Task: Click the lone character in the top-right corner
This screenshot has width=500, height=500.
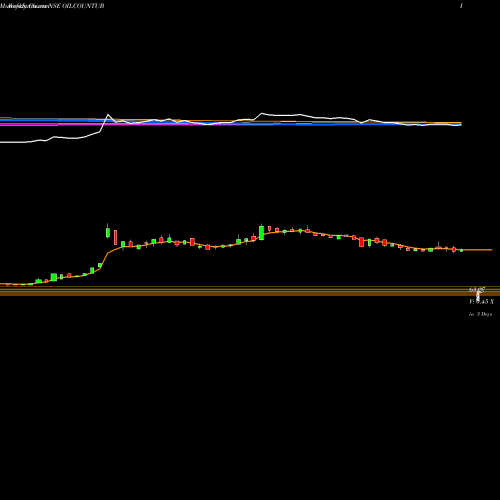Action: [x=461, y=6]
